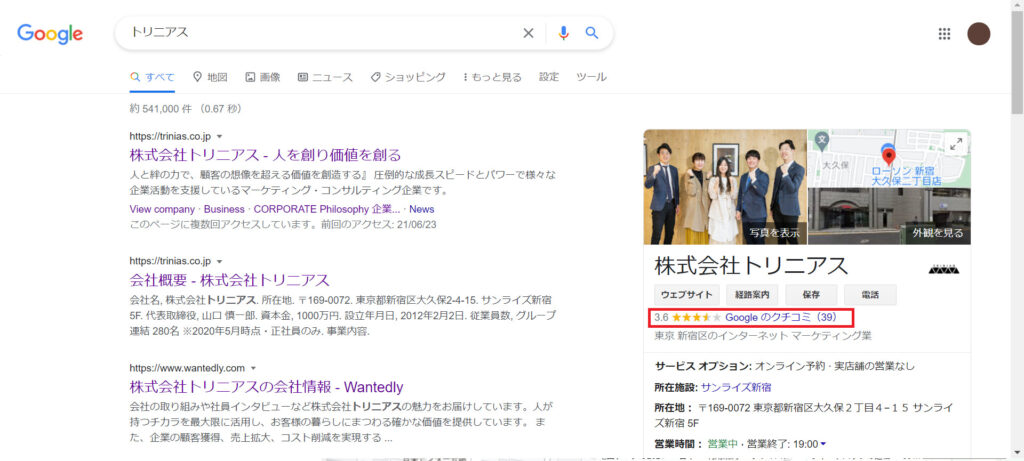This screenshot has height=461, width=1024.
Task: Click the ウェブサイト button
Action: (686, 294)
